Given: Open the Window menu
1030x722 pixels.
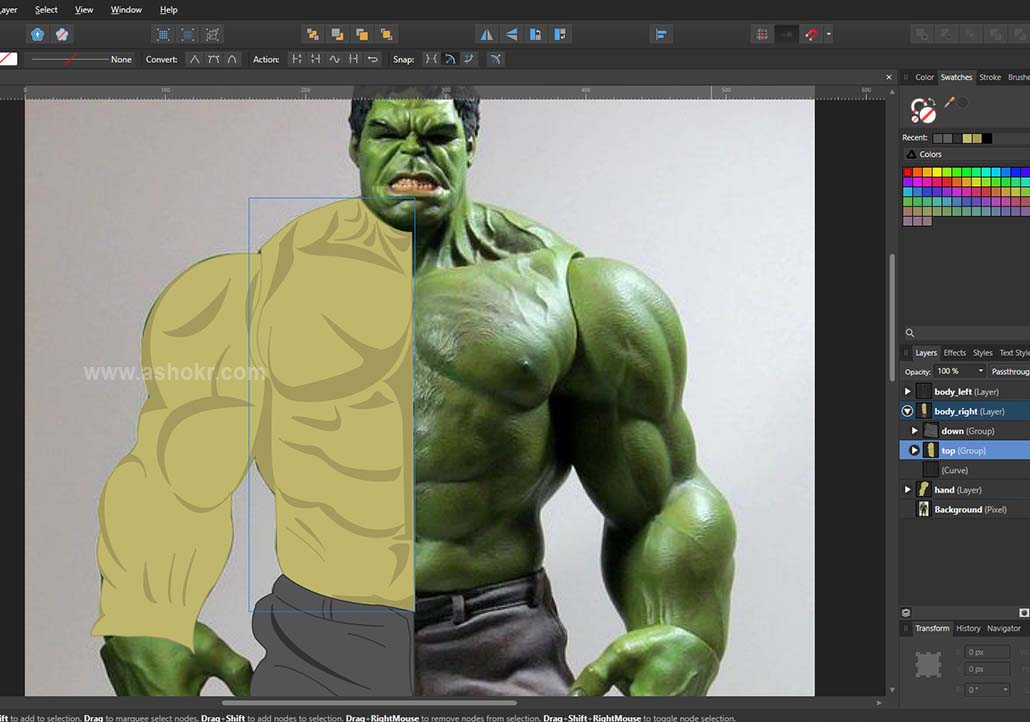Looking at the screenshot, I should tap(126, 10).
